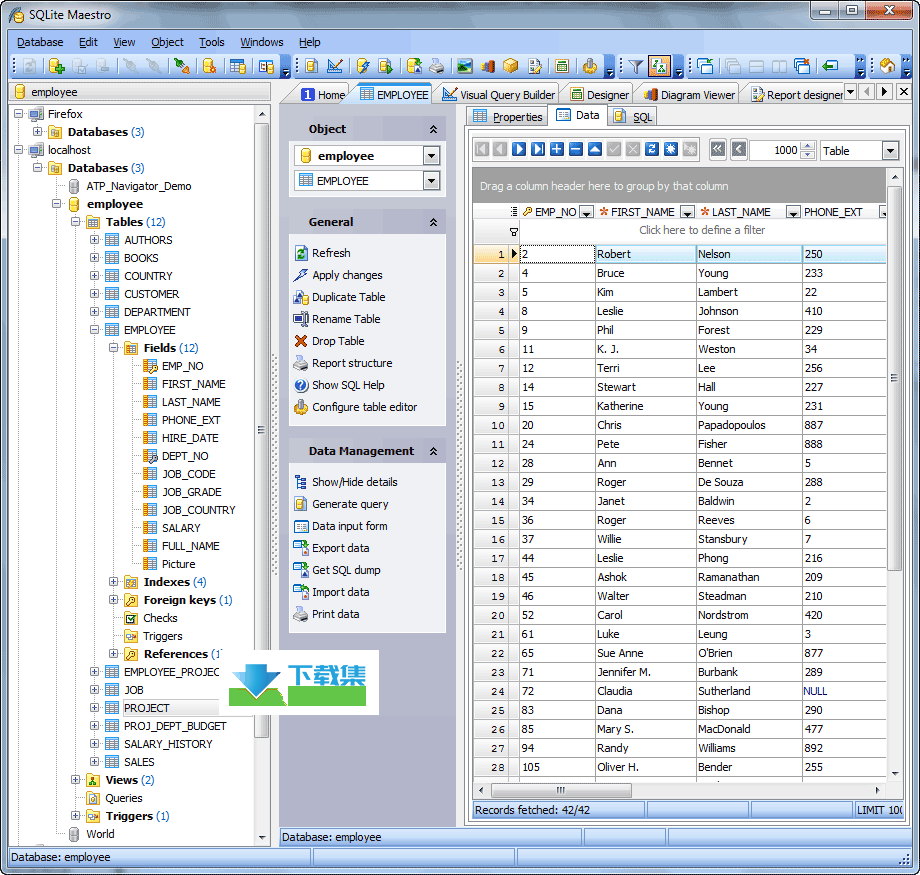The image size is (920, 875).
Task: Click the filter funnel toolbar icon
Action: tap(635, 66)
